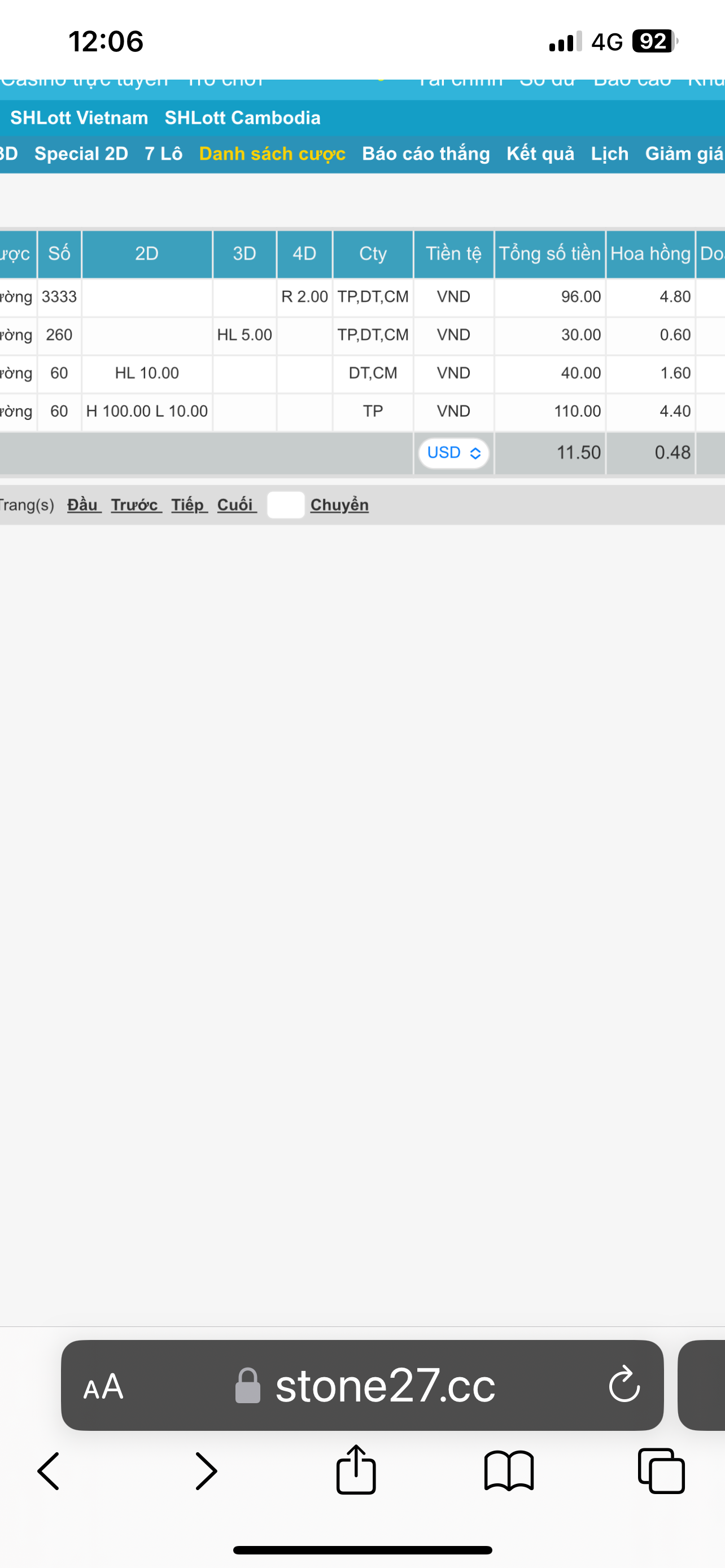Open Safari bookmarks book icon
This screenshot has height=1568, width=725.
click(x=509, y=1470)
